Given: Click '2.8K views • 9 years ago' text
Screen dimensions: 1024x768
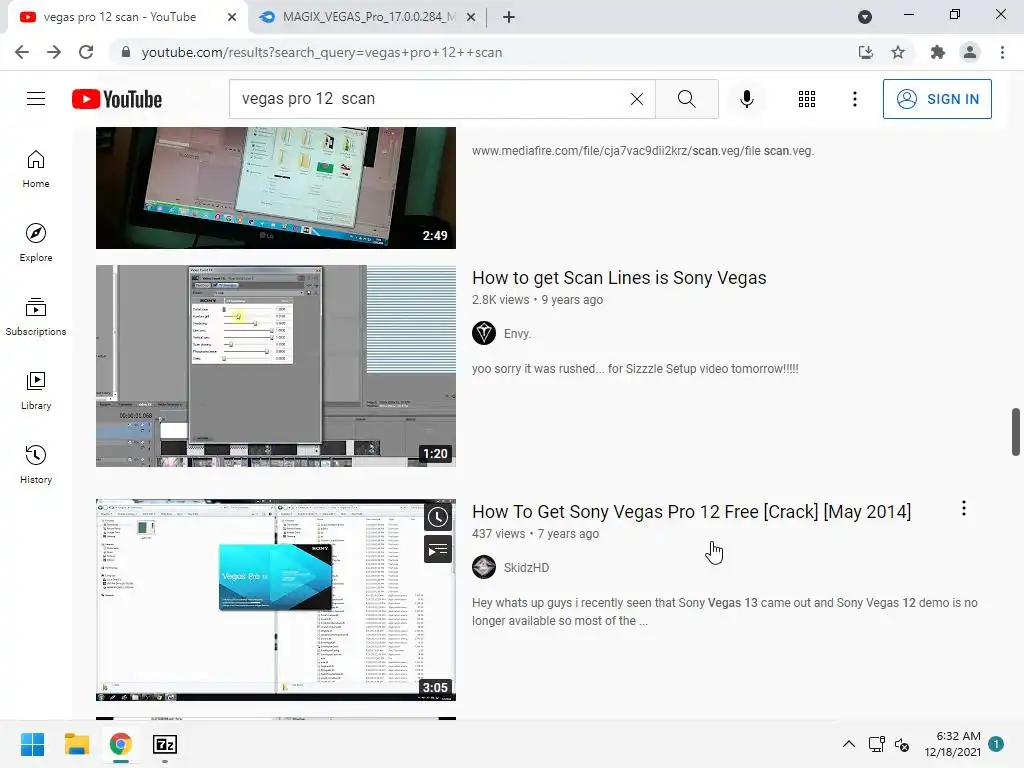Looking at the screenshot, I should pos(537,300).
